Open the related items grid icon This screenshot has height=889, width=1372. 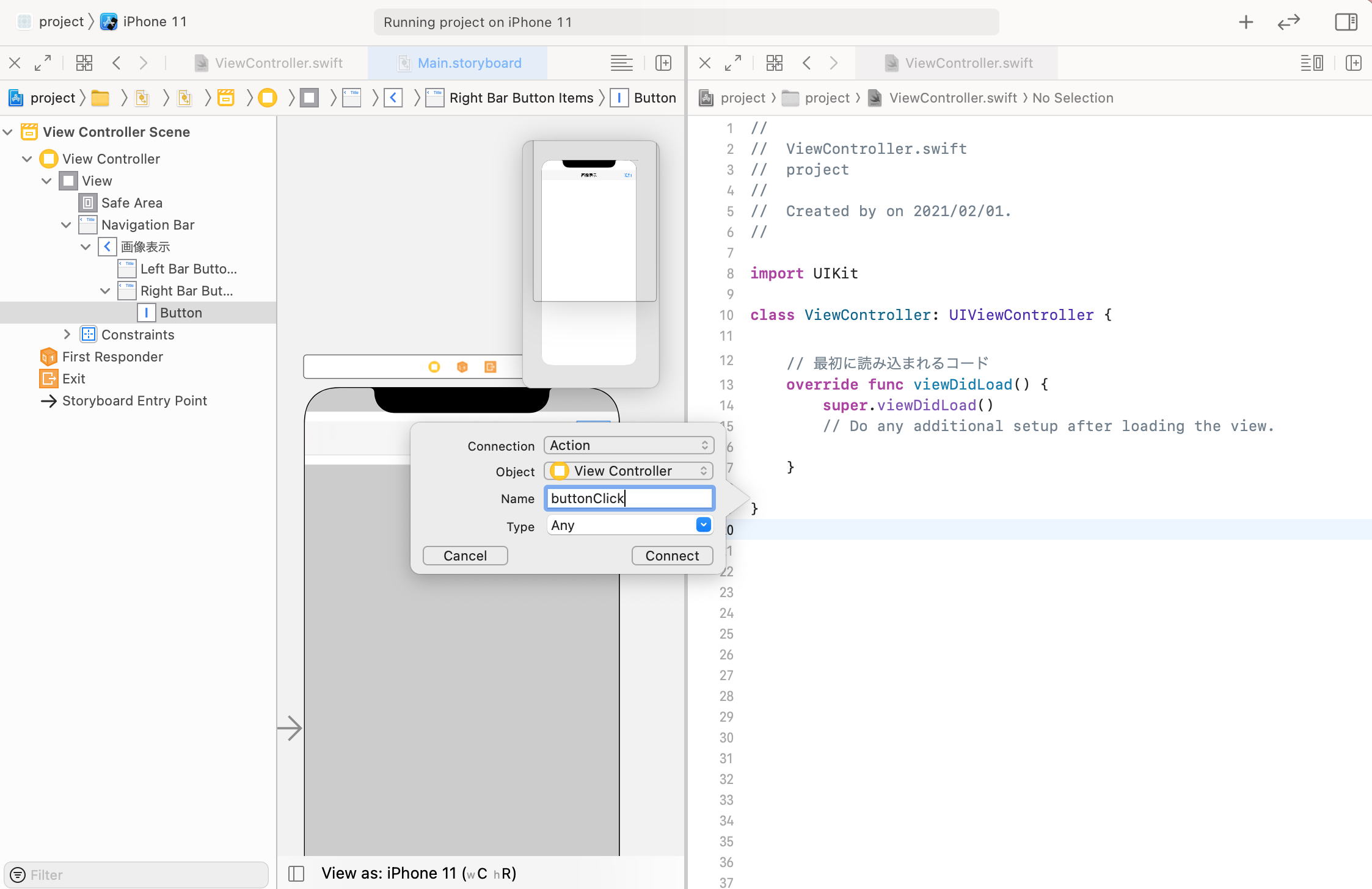[84, 63]
